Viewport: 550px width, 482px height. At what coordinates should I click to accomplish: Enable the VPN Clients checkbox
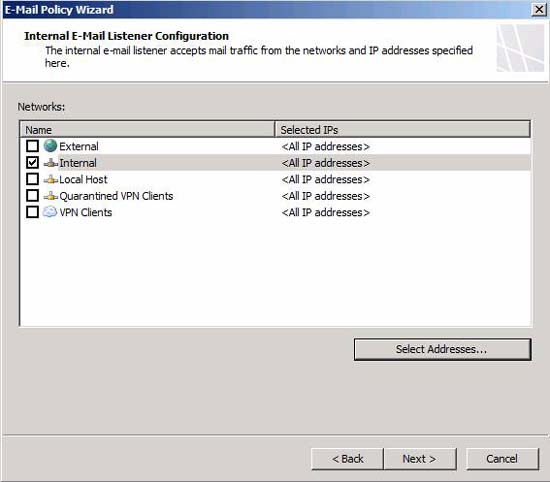pyautogui.click(x=32, y=212)
